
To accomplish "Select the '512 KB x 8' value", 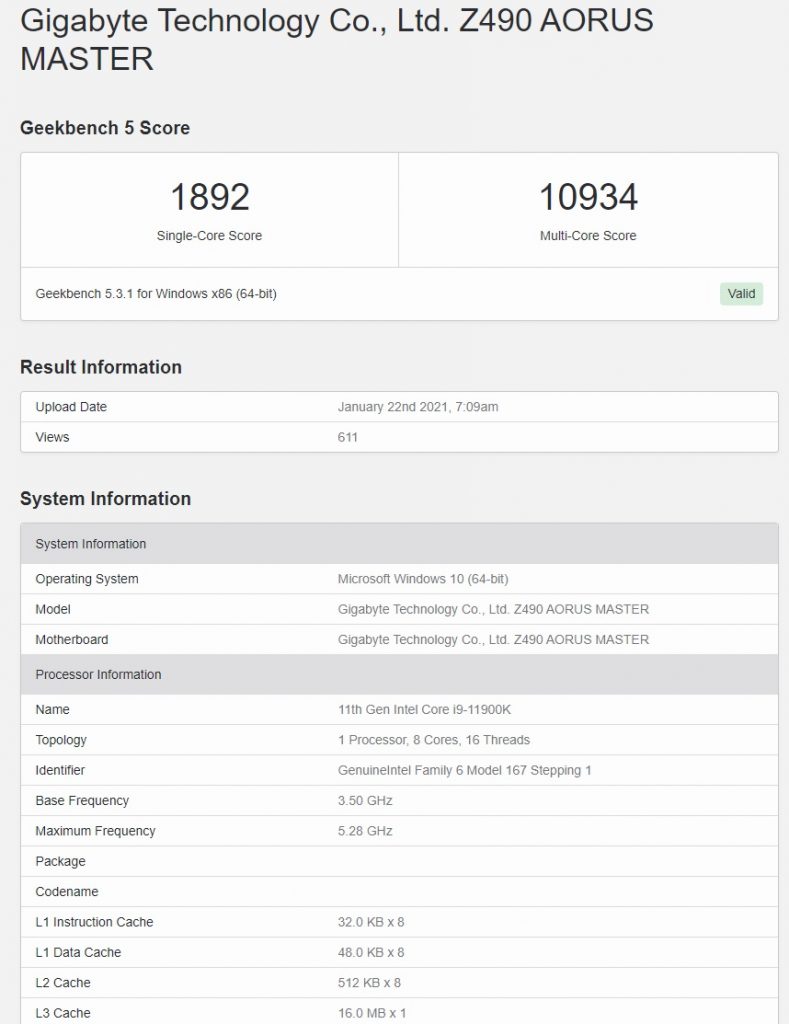I will click(x=369, y=983).
